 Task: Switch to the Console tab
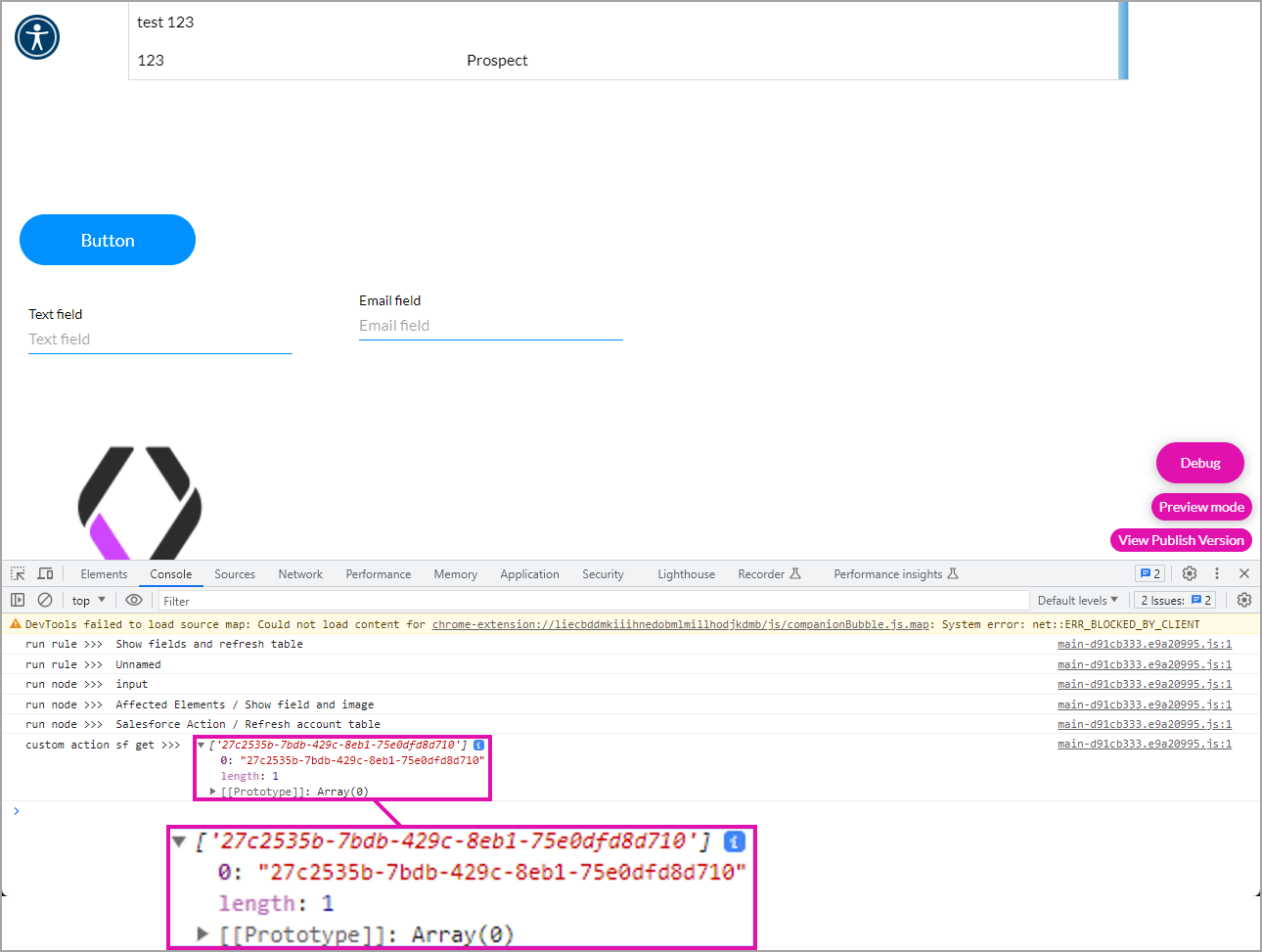pyautogui.click(x=171, y=574)
